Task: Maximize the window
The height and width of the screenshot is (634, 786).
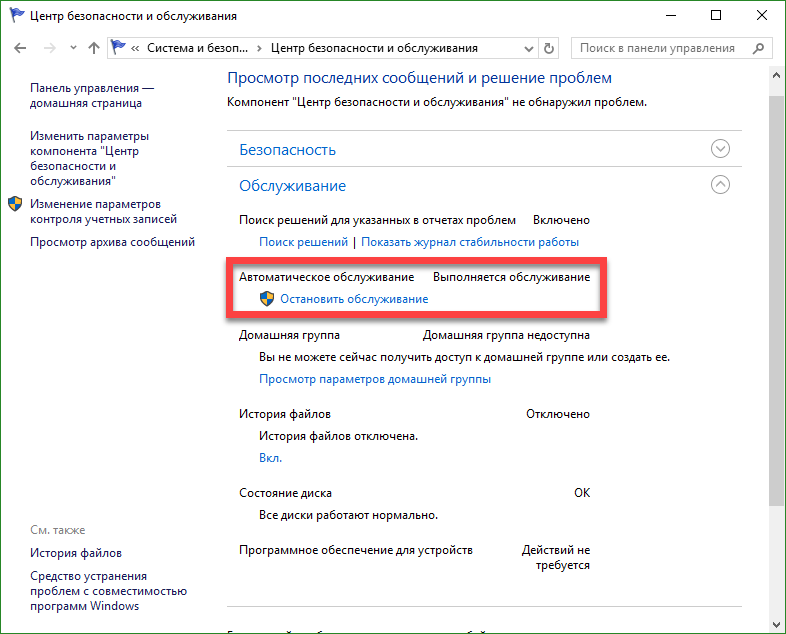Action: tap(716, 16)
